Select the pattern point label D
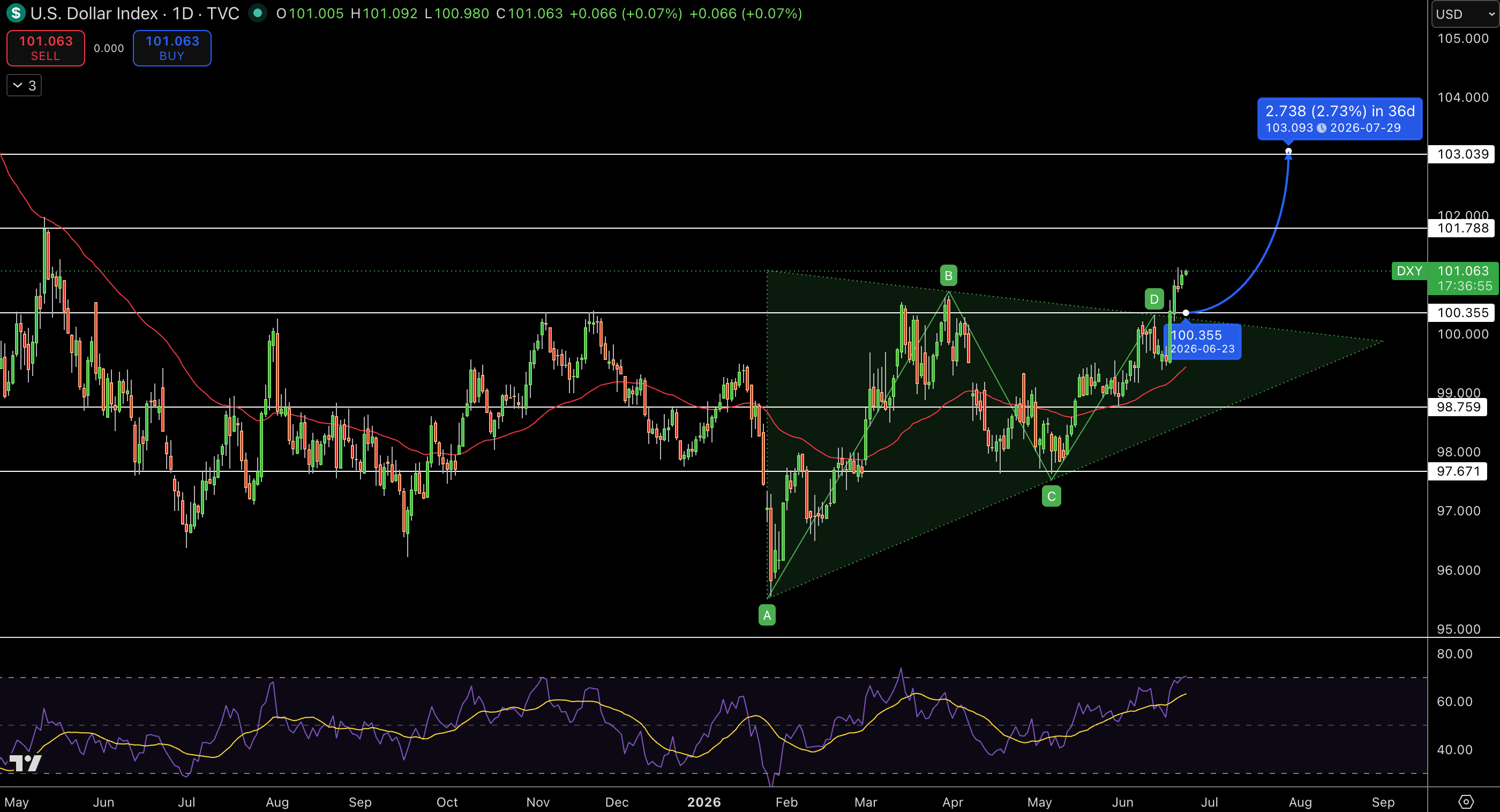This screenshot has height=812, width=1500. (1153, 300)
